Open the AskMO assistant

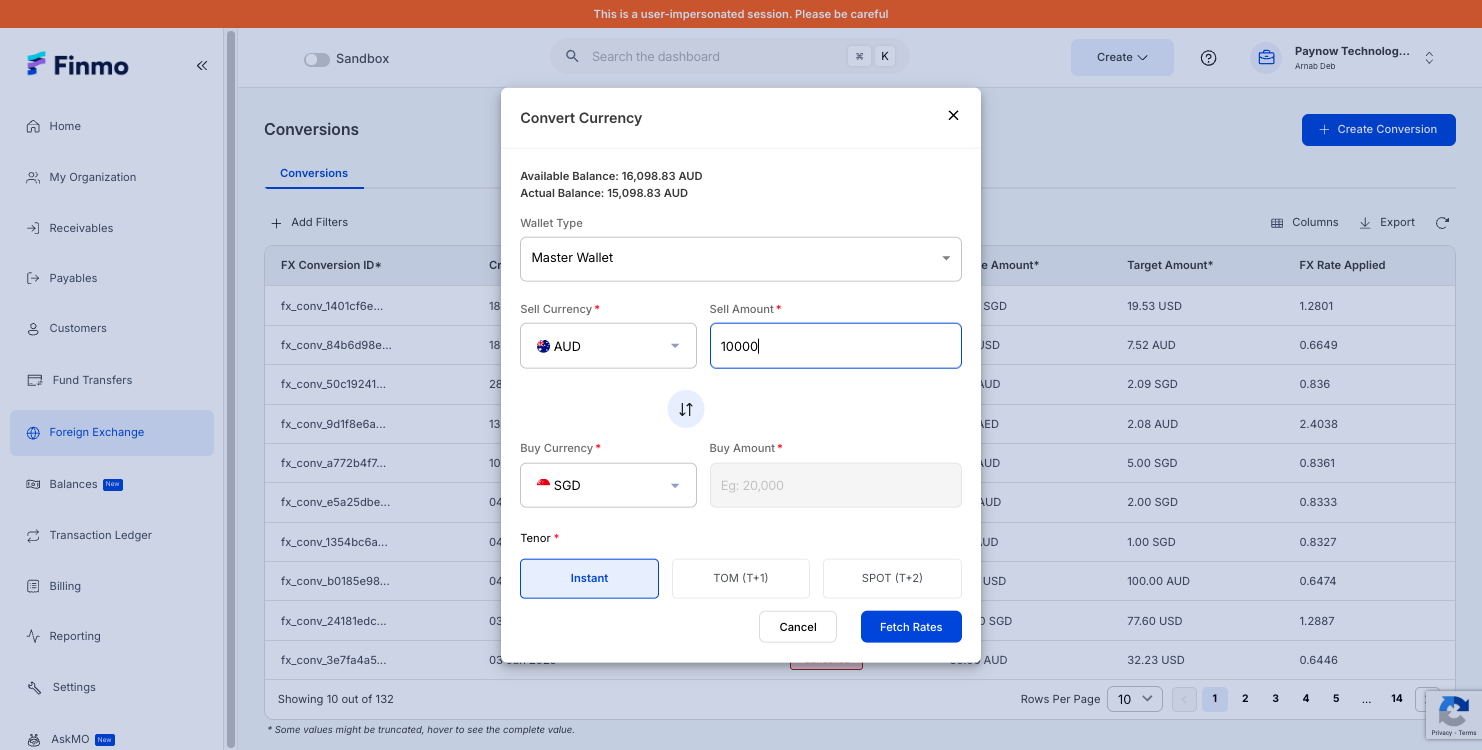(70, 739)
